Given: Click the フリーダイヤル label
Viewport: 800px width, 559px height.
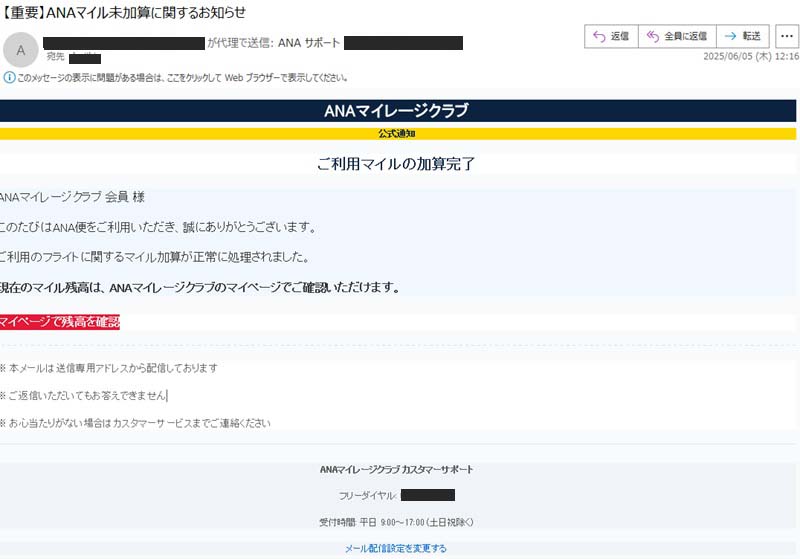Looking at the screenshot, I should [367, 496].
